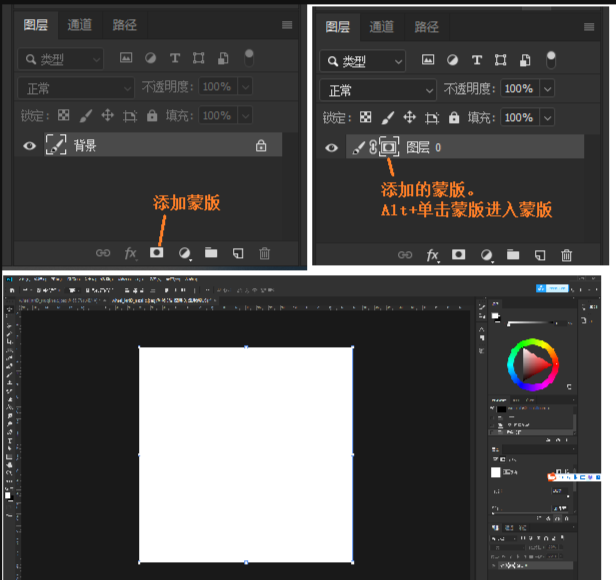
Task: Click 背景 layer thumbnail
Action: click(56, 144)
